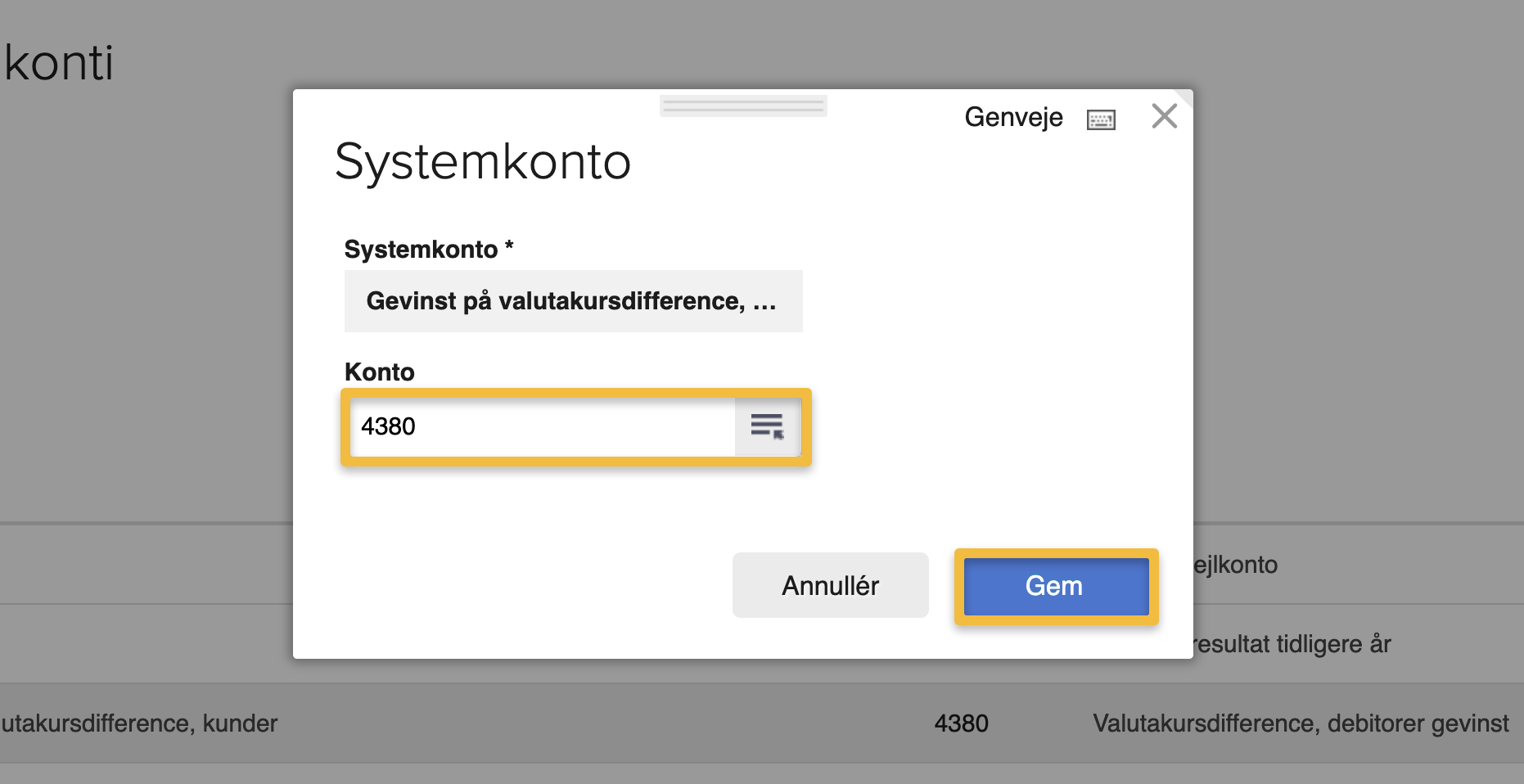
Task: Click Gevinst på valutakursdifference field value
Action: 571,300
